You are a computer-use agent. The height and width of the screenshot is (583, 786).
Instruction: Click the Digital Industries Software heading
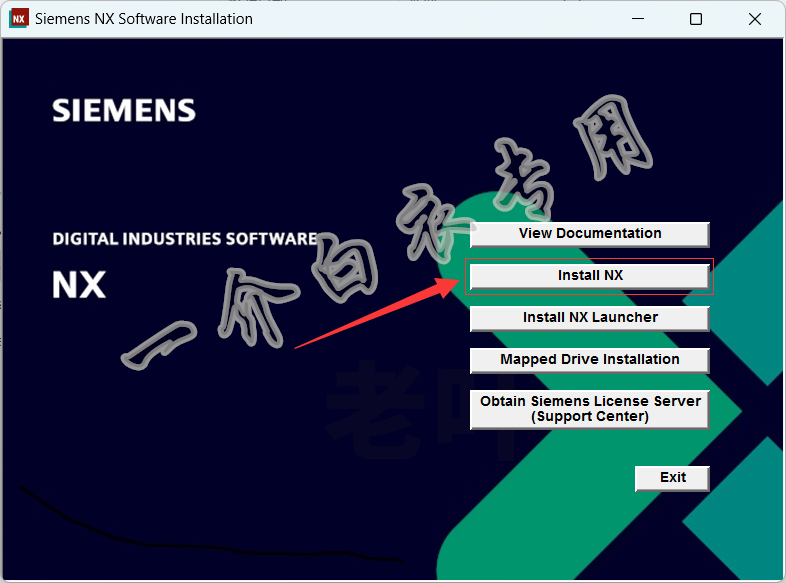pos(184,240)
